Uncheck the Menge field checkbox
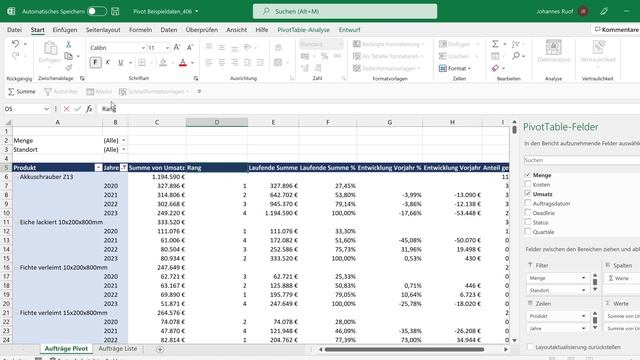The image size is (640, 360). point(528,175)
